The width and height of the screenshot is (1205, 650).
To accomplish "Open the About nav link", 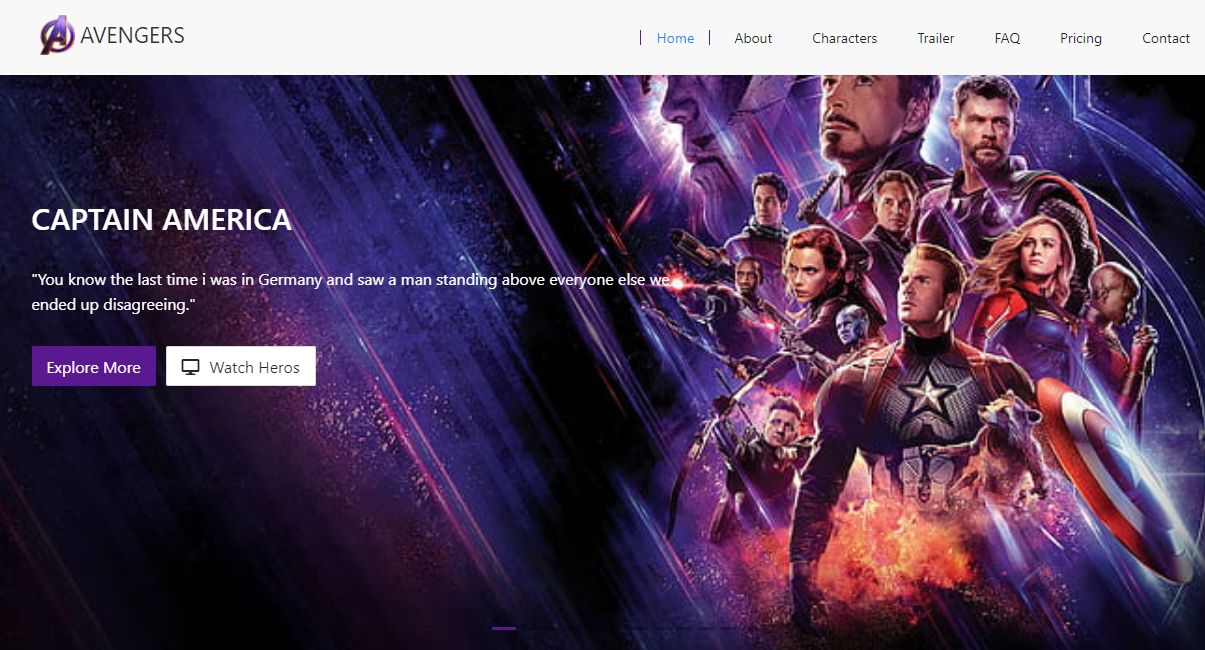I will point(753,38).
